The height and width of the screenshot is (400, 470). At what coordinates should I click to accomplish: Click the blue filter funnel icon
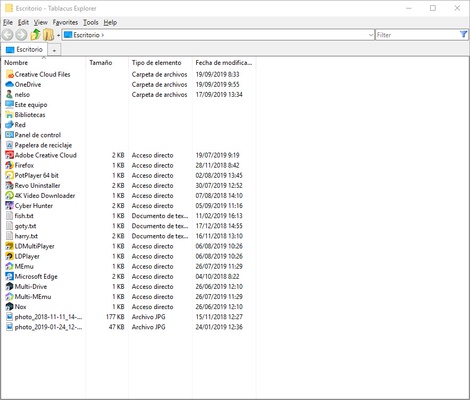pyautogui.click(x=463, y=34)
